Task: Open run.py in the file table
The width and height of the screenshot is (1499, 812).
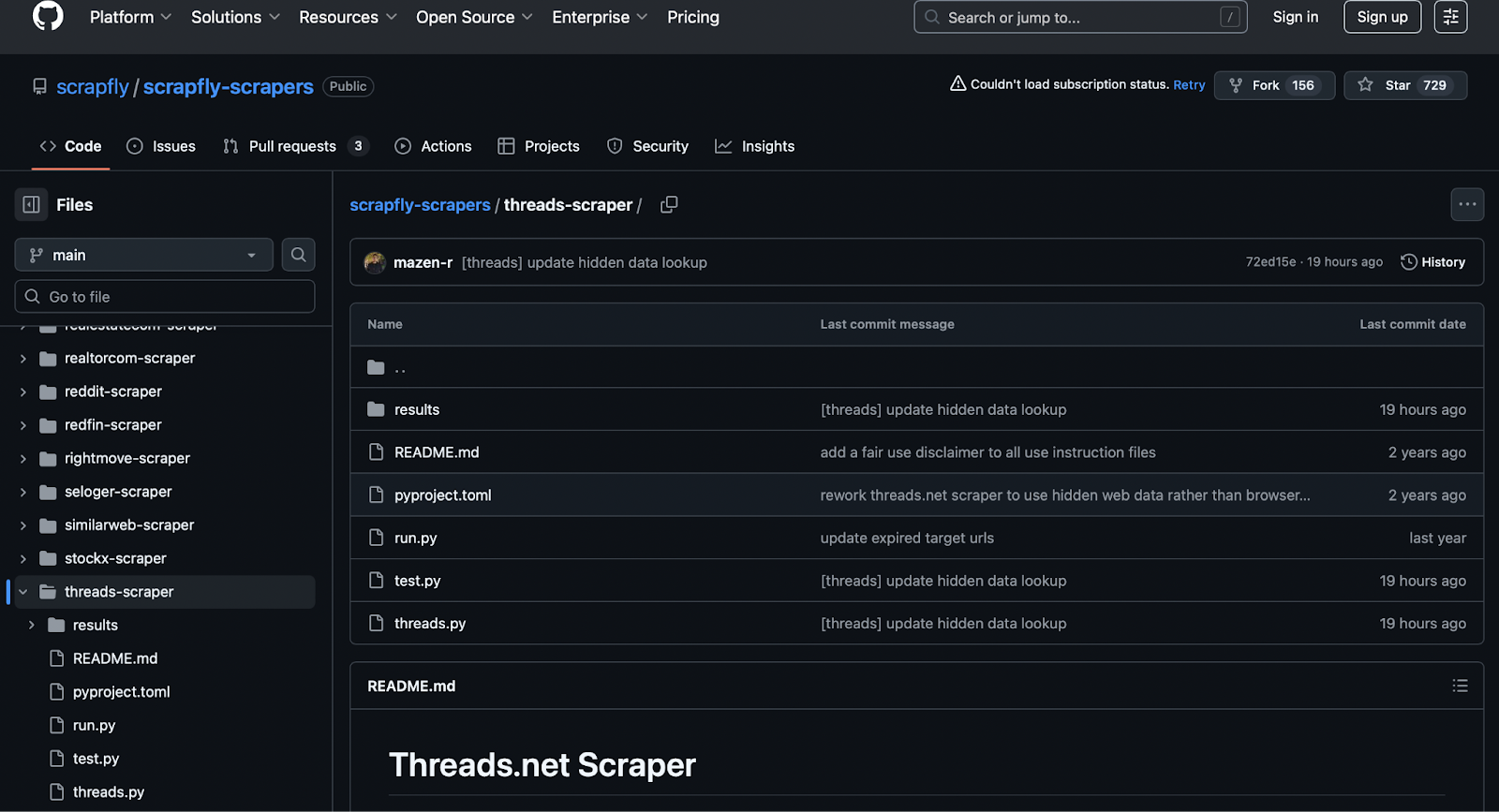Action: coord(416,538)
